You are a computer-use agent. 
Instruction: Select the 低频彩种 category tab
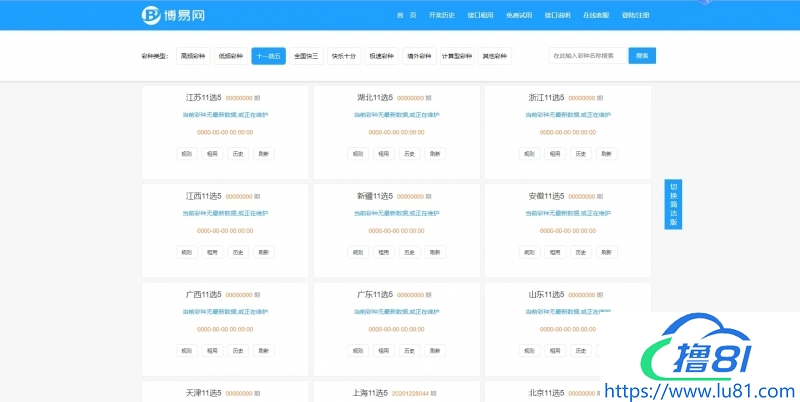[231, 57]
